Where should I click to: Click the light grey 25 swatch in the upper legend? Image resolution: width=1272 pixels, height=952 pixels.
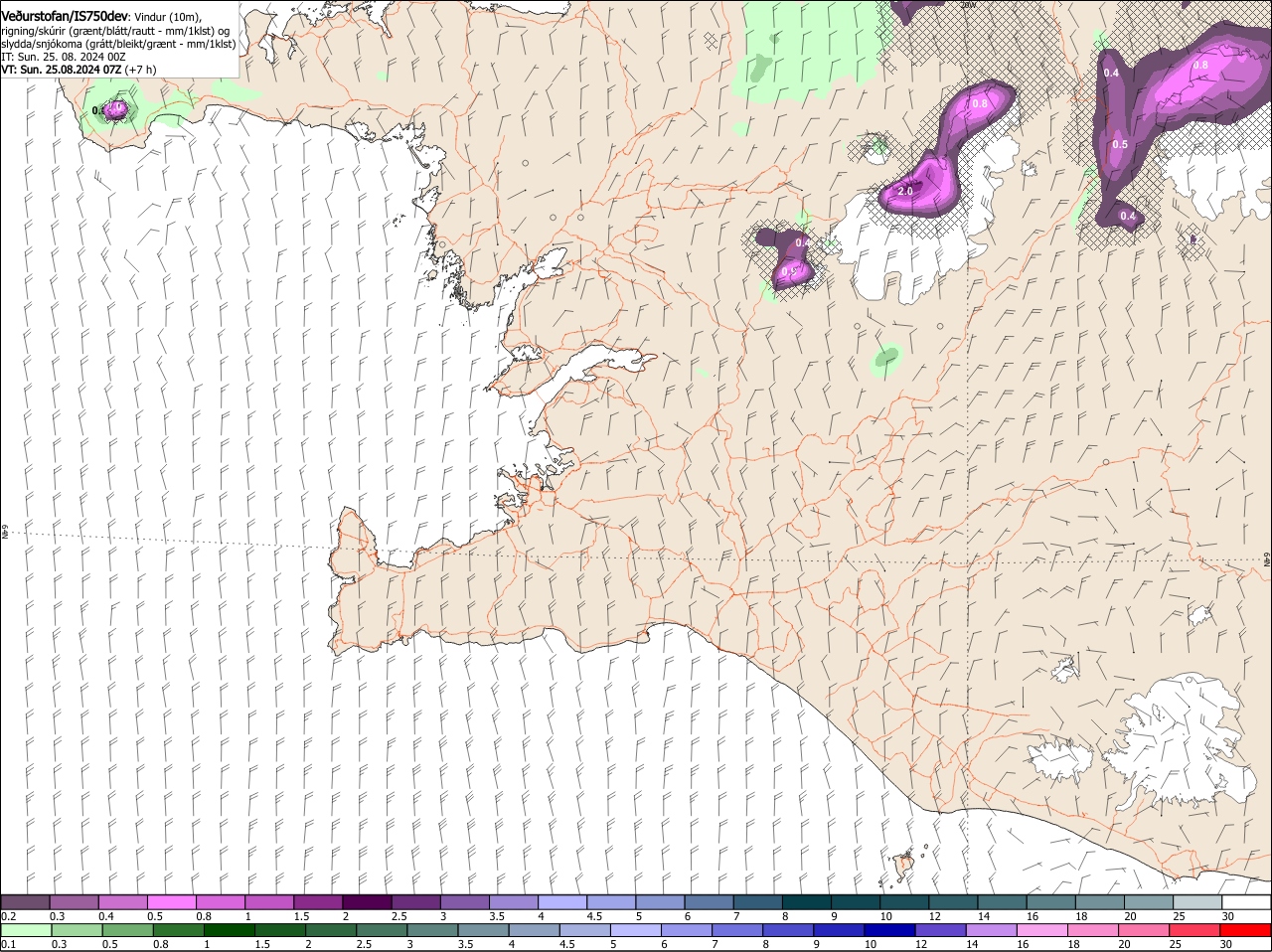[x=1197, y=901]
